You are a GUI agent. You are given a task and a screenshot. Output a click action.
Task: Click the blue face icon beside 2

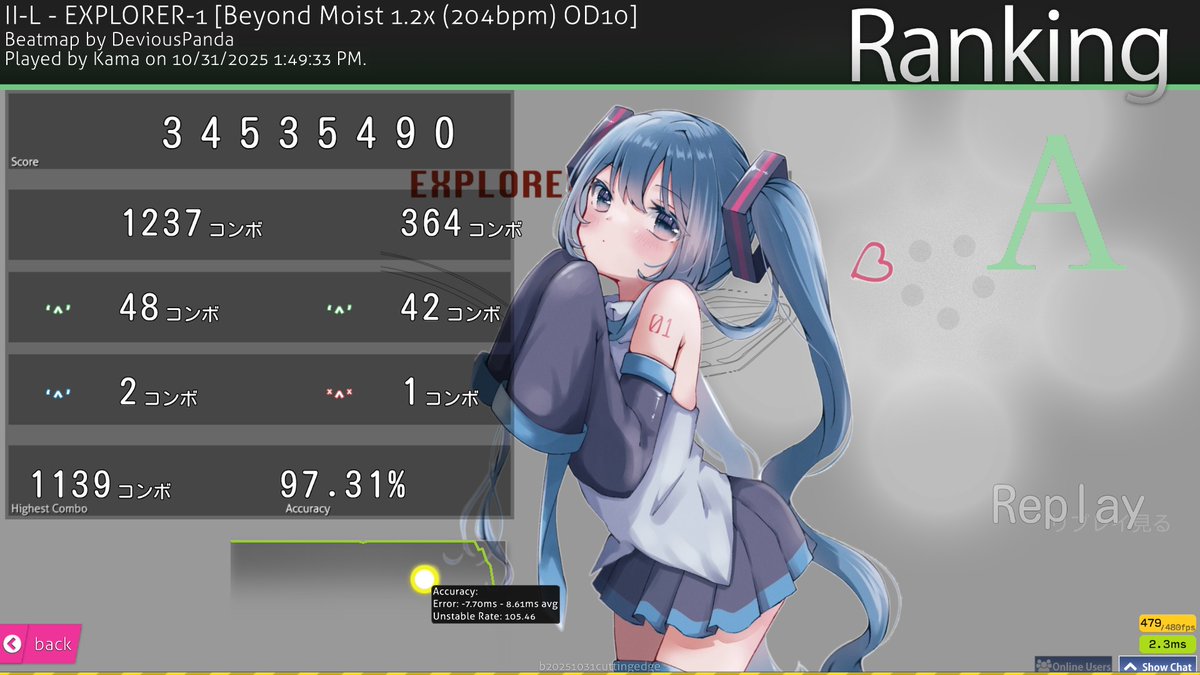(x=60, y=394)
